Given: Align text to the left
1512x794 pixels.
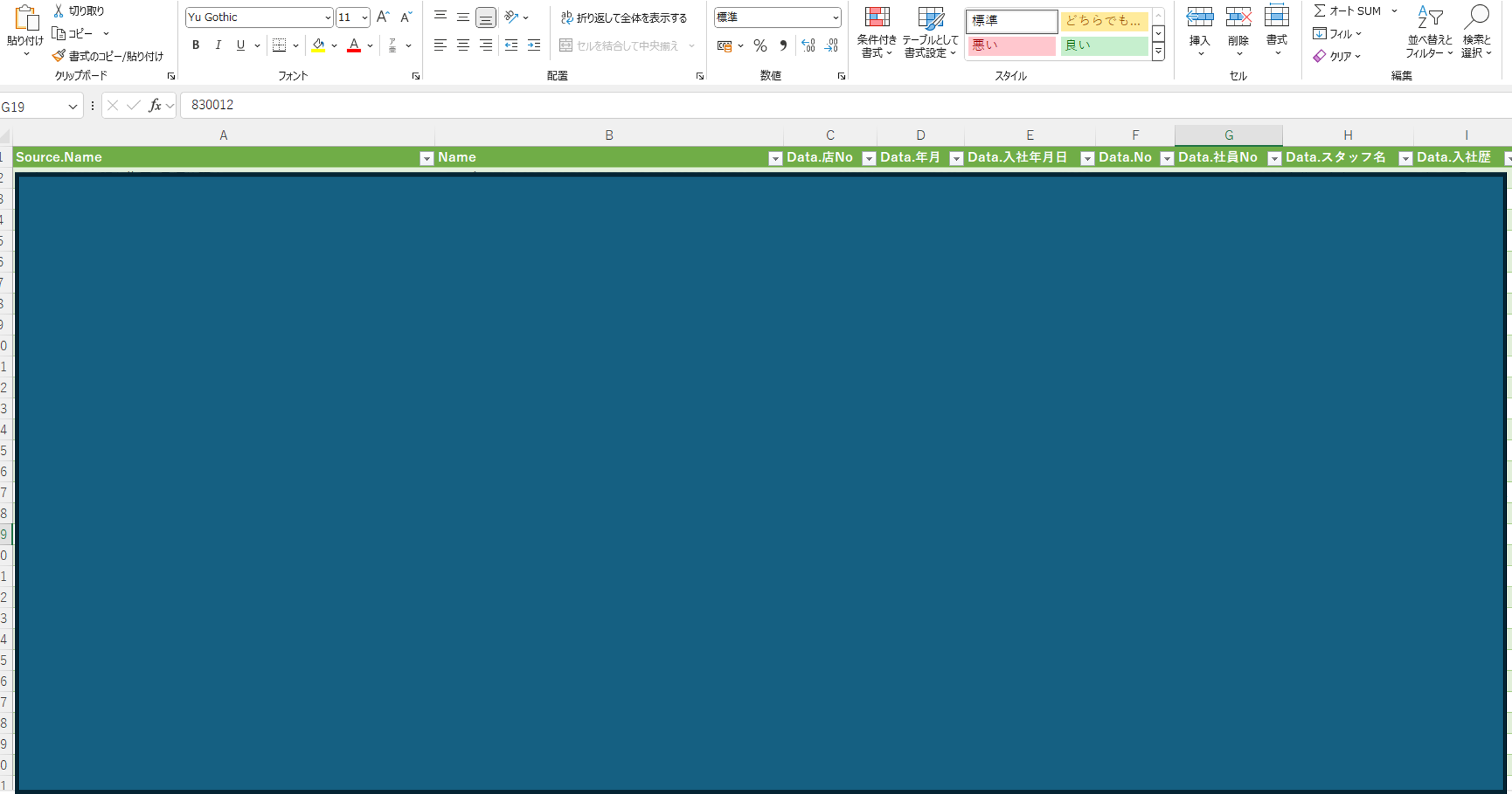Looking at the screenshot, I should coord(440,45).
